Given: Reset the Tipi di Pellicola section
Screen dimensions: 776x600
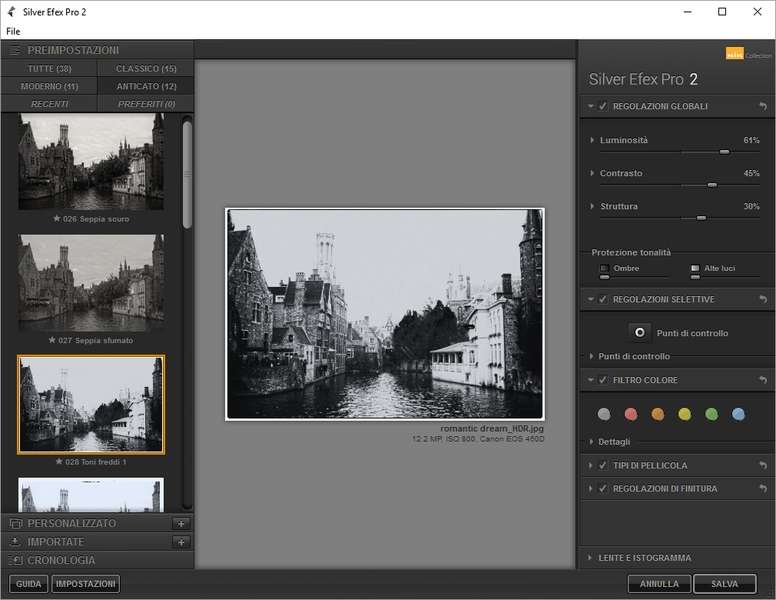Looking at the screenshot, I should [763, 465].
